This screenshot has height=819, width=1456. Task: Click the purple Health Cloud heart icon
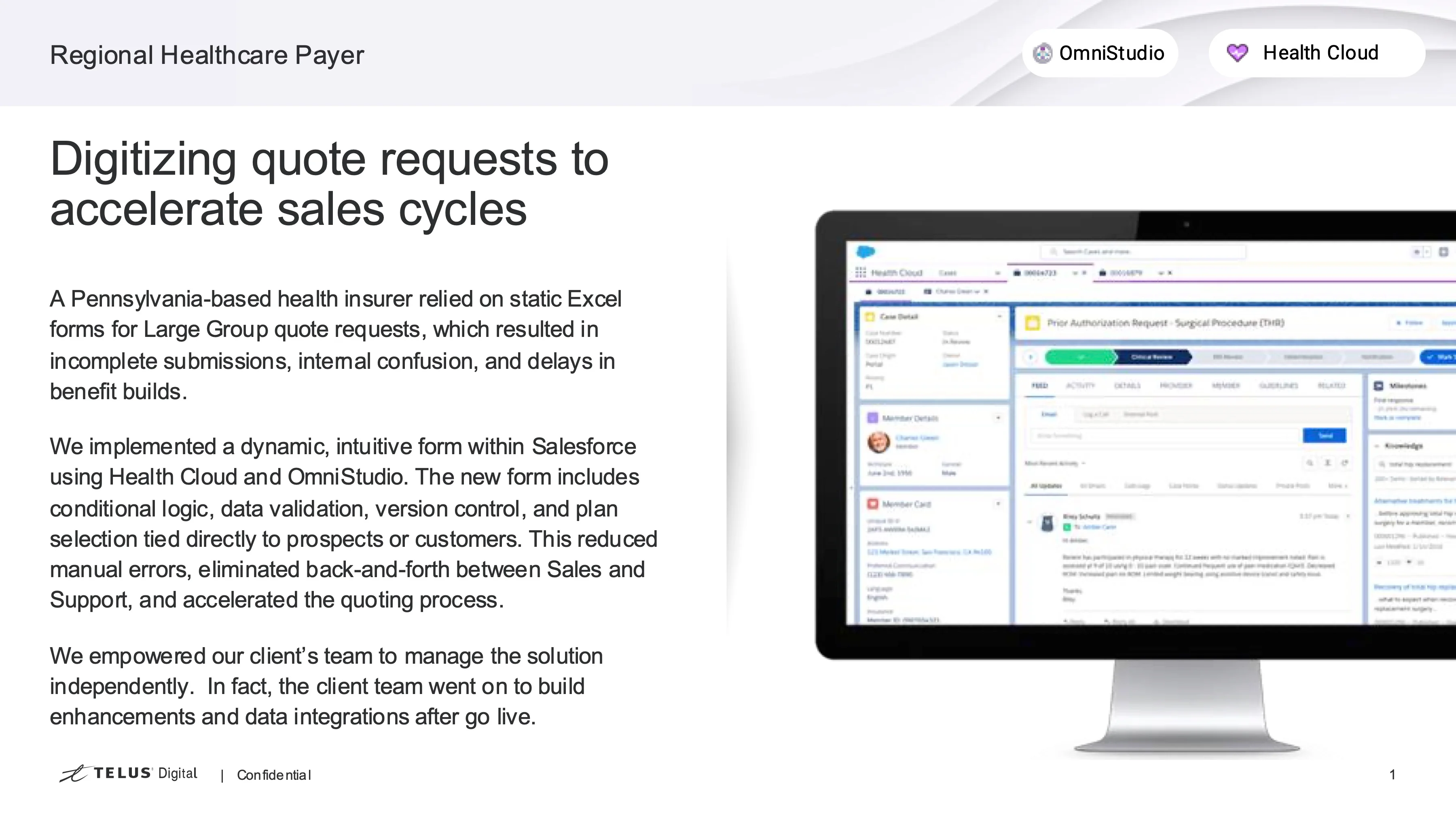click(x=1237, y=53)
